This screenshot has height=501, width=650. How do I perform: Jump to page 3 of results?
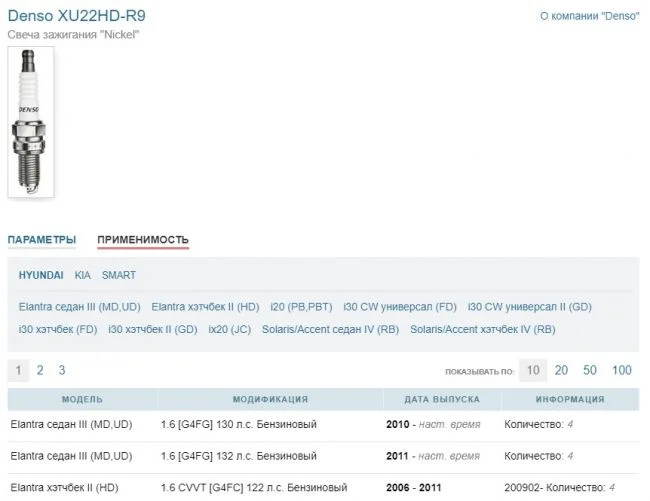point(62,370)
